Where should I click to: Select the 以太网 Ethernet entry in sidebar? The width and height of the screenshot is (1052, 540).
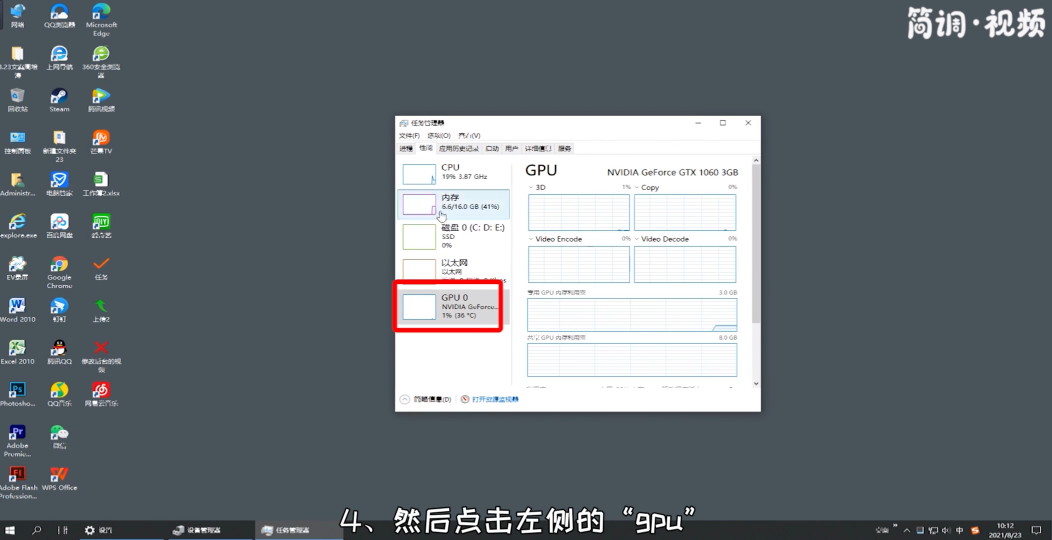click(453, 270)
